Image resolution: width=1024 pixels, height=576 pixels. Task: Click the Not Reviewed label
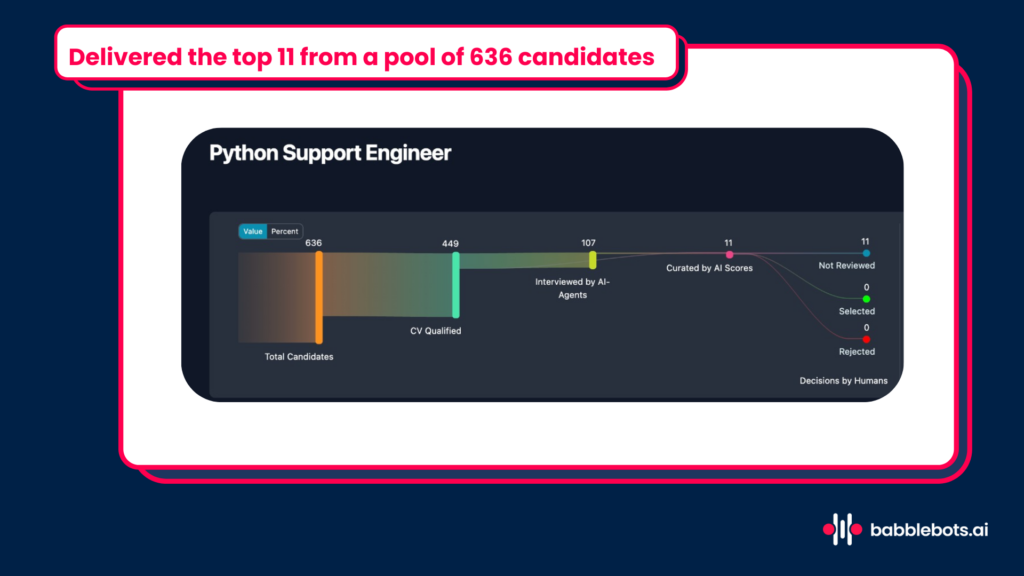(x=846, y=265)
